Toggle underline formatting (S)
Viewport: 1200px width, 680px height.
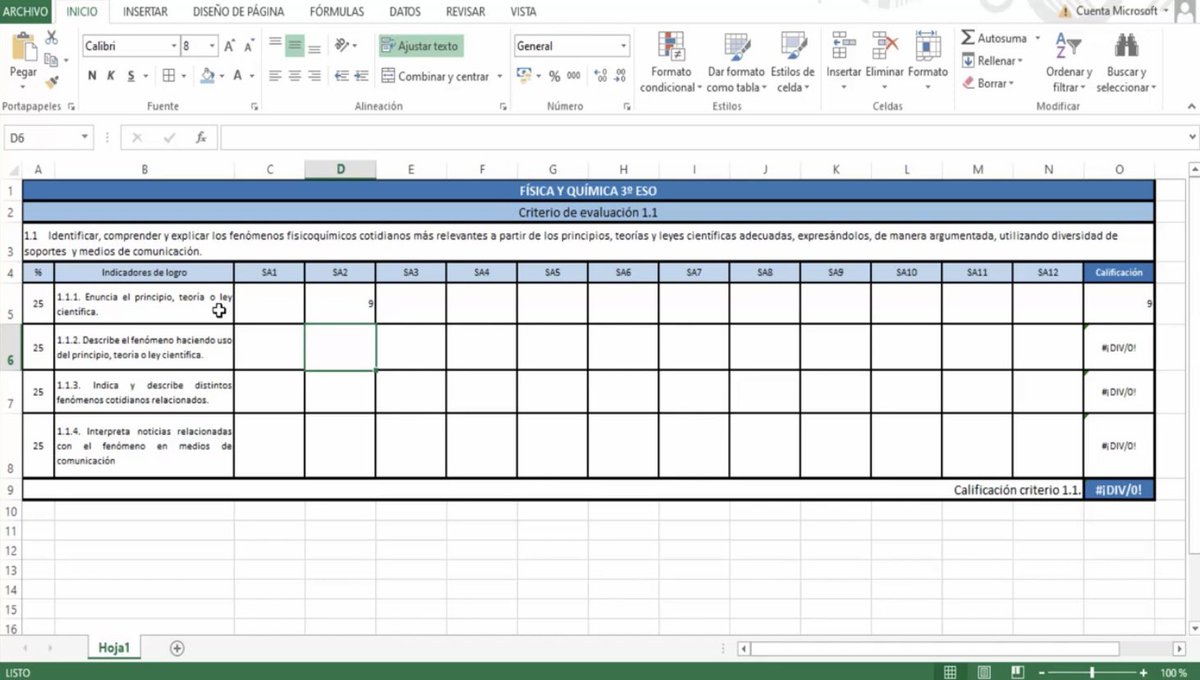tap(131, 76)
